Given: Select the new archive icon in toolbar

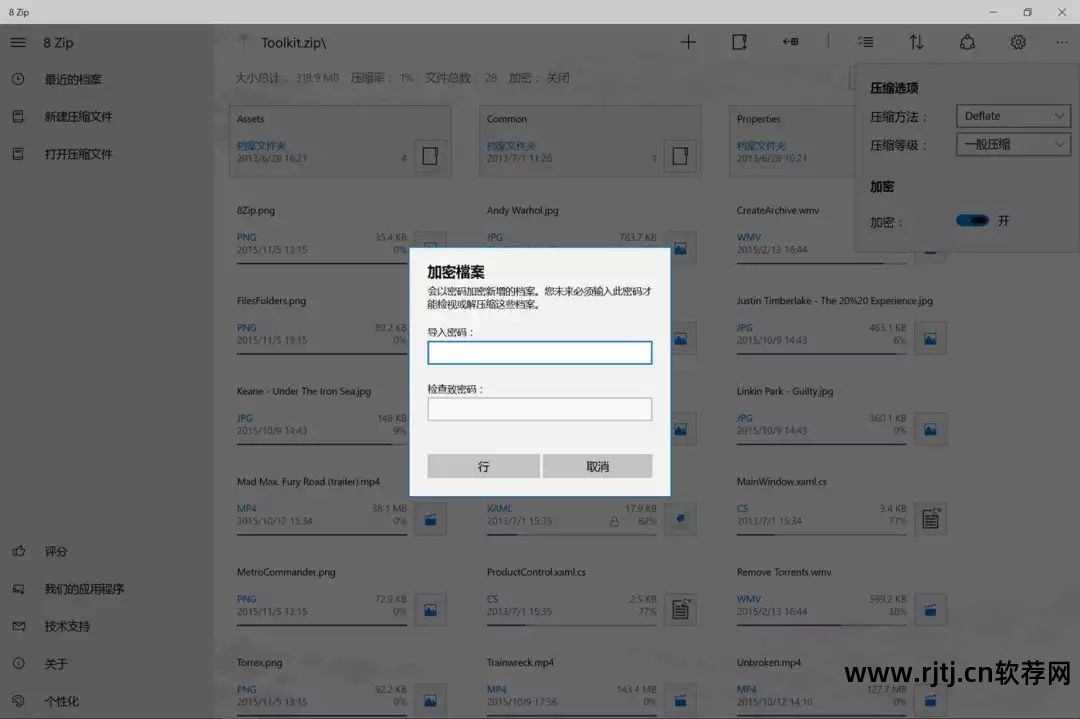Looking at the screenshot, I should click(x=739, y=42).
